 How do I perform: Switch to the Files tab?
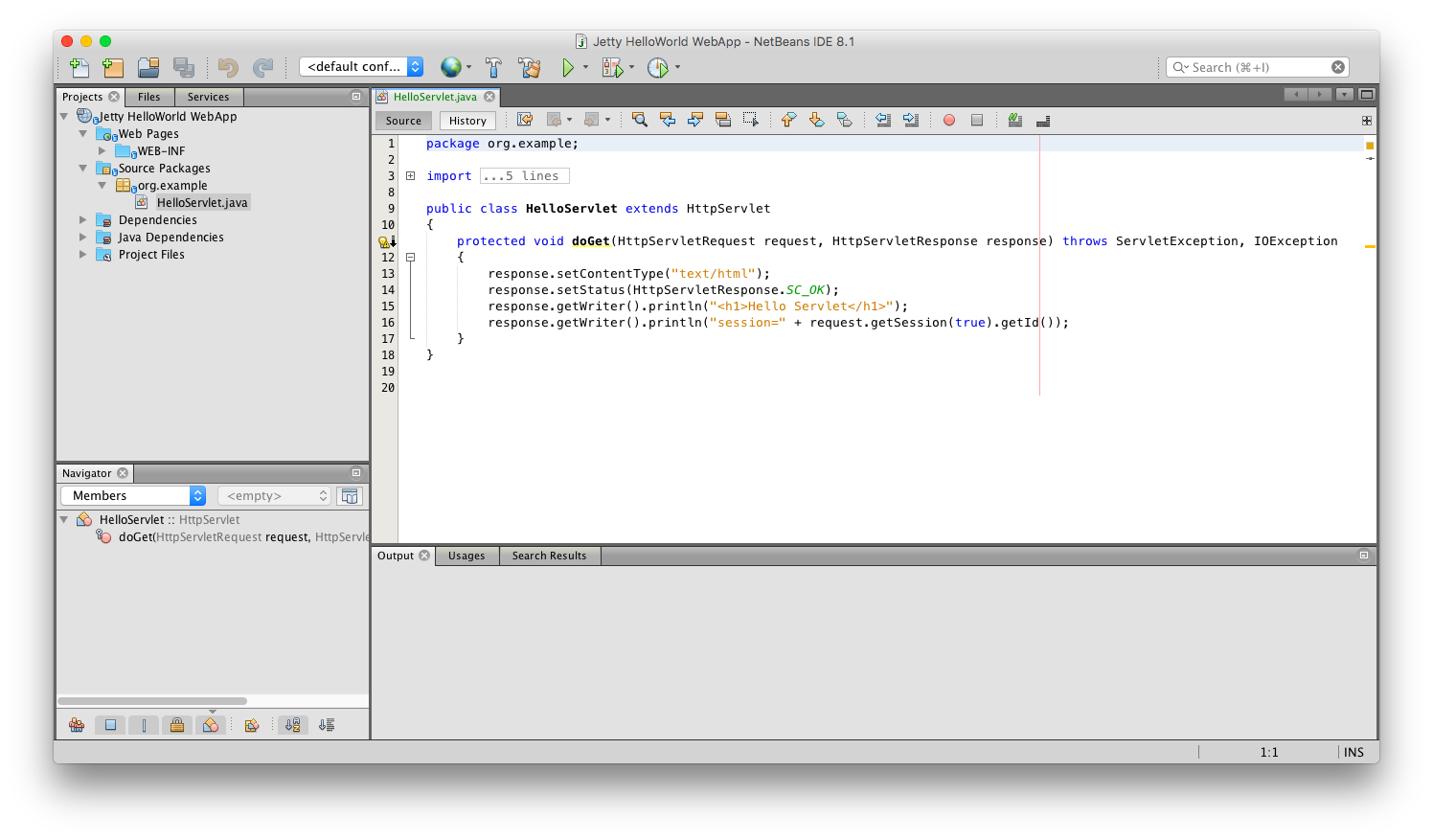148,97
